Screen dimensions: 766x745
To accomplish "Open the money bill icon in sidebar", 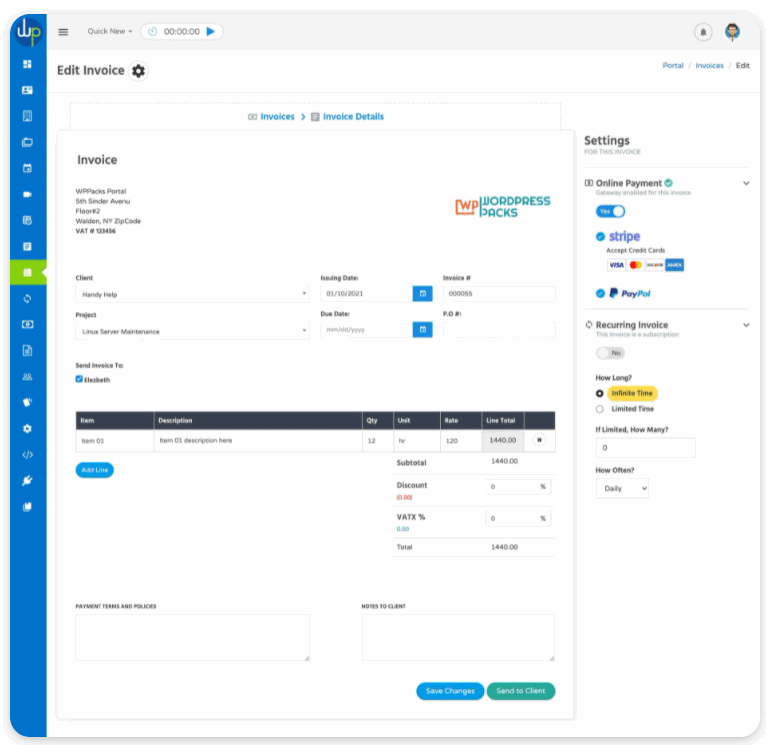I will pos(27,324).
